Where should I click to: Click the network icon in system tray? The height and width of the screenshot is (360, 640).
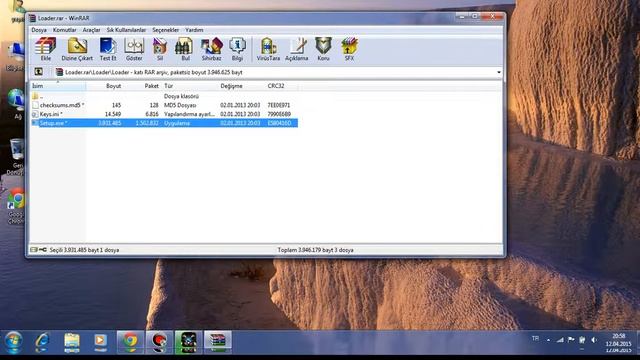[560, 340]
